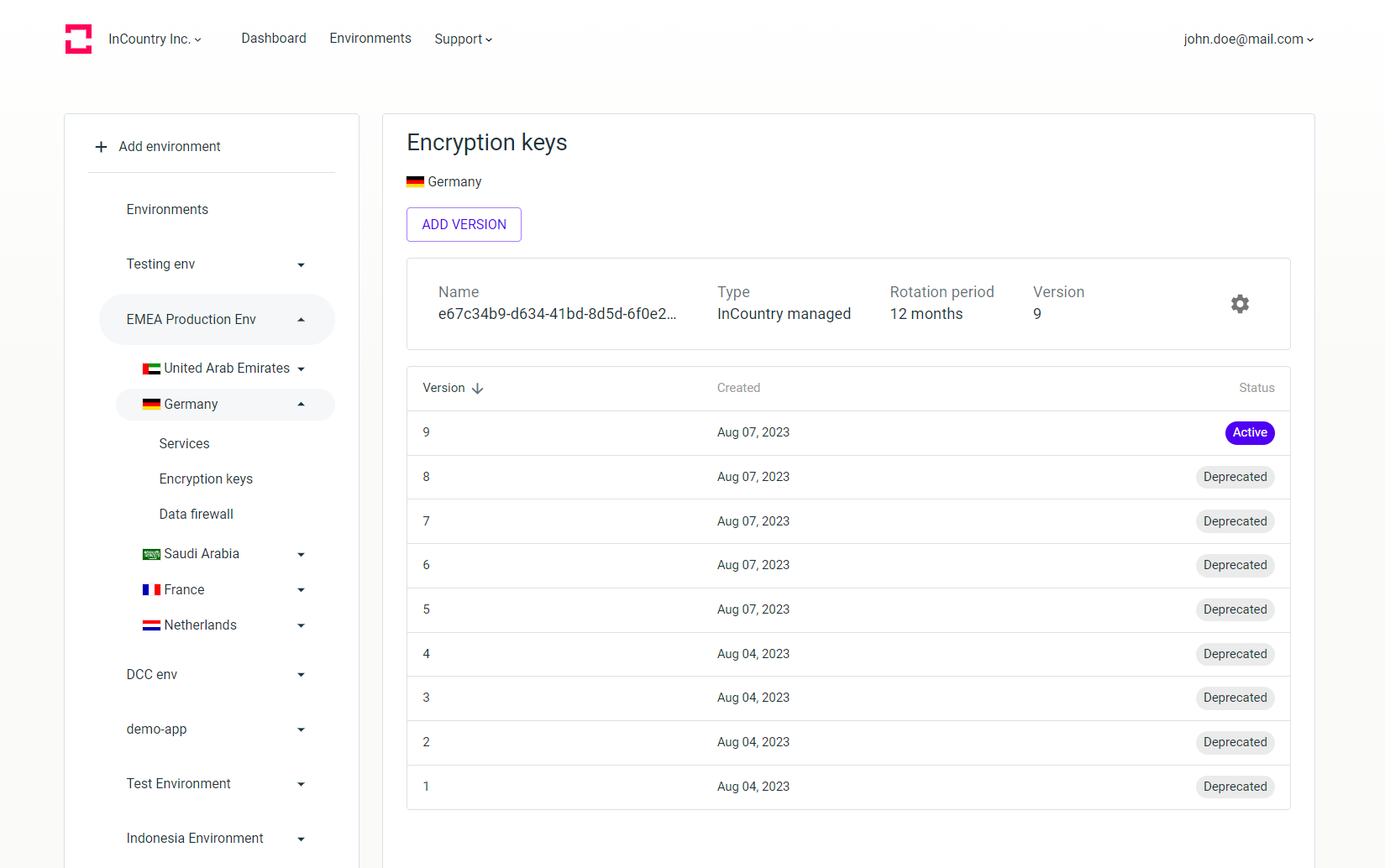Select Data firewall in the sidebar
The image size is (1385, 868).
[196, 514]
